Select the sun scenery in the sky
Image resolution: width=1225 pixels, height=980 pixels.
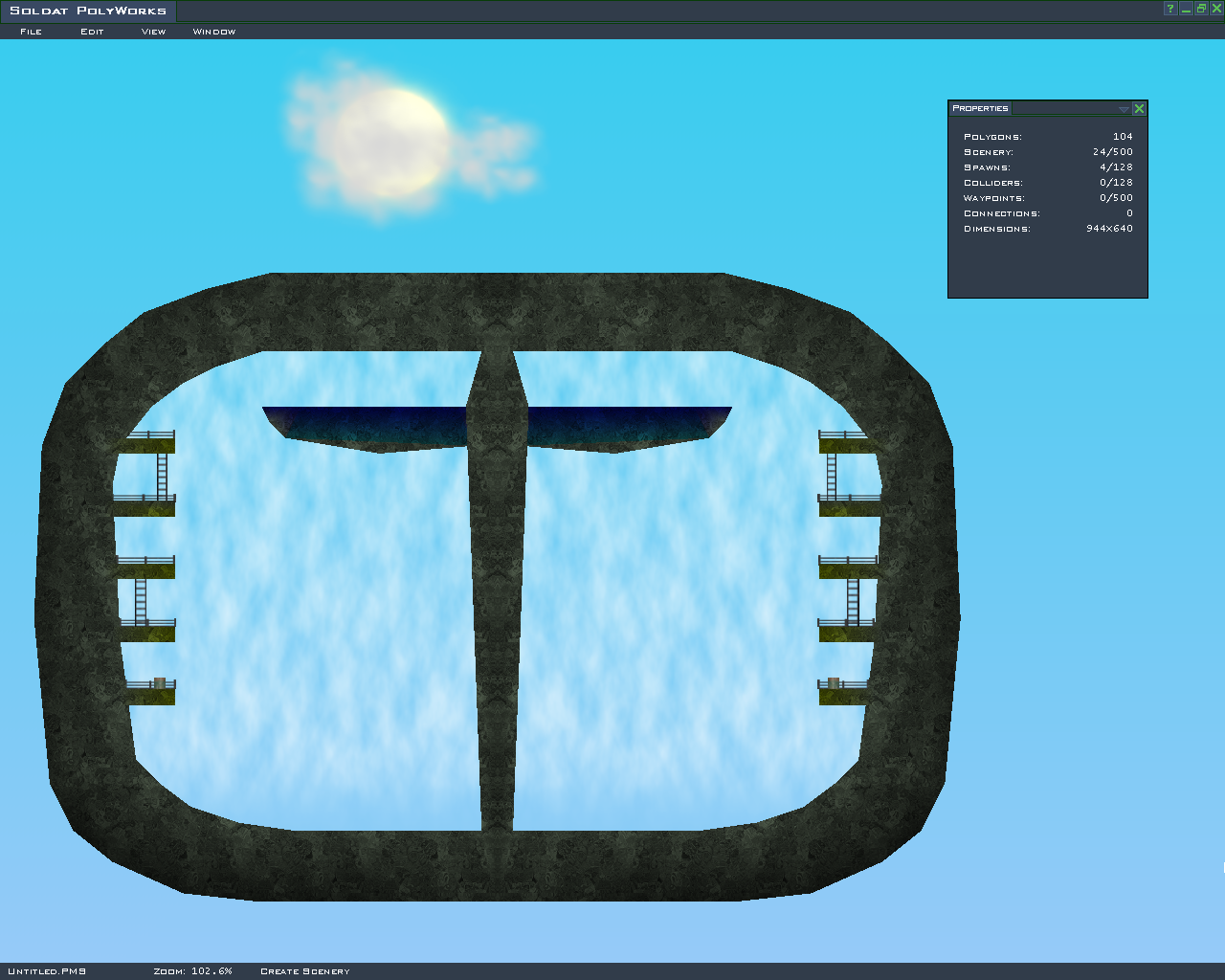pyautogui.click(x=393, y=144)
